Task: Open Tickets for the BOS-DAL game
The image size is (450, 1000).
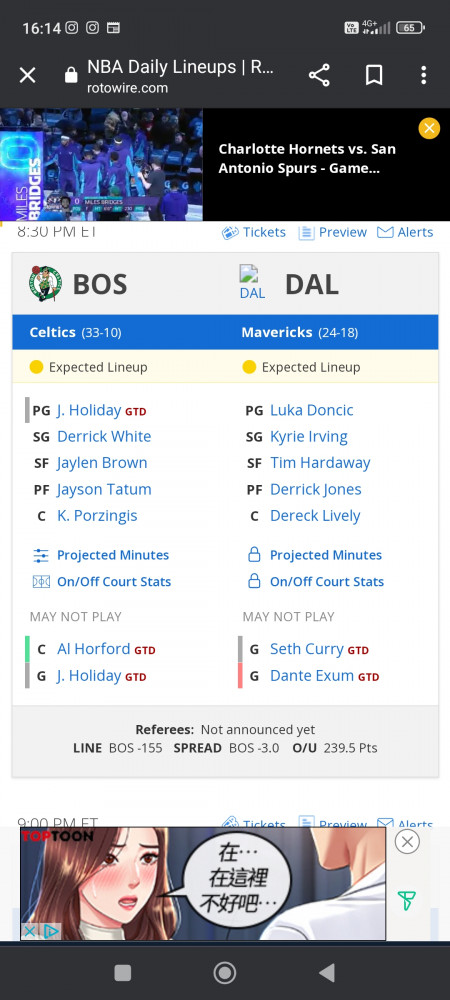Action: 254,232
